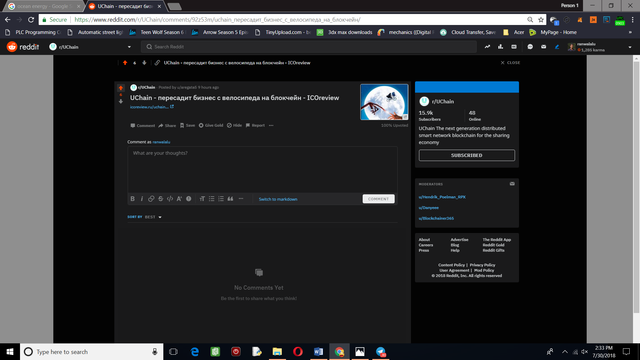
Task: Open r/UChain community dropdown
Action: [90, 47]
